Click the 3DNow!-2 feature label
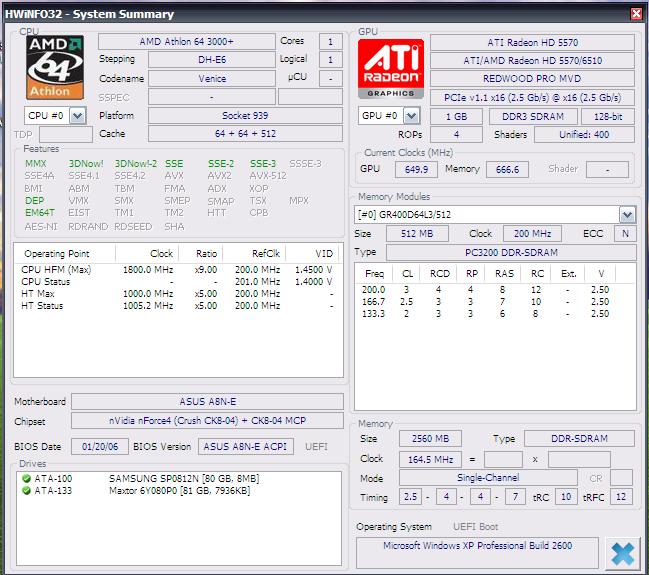Viewport: 649px width, 575px height. coord(136,164)
